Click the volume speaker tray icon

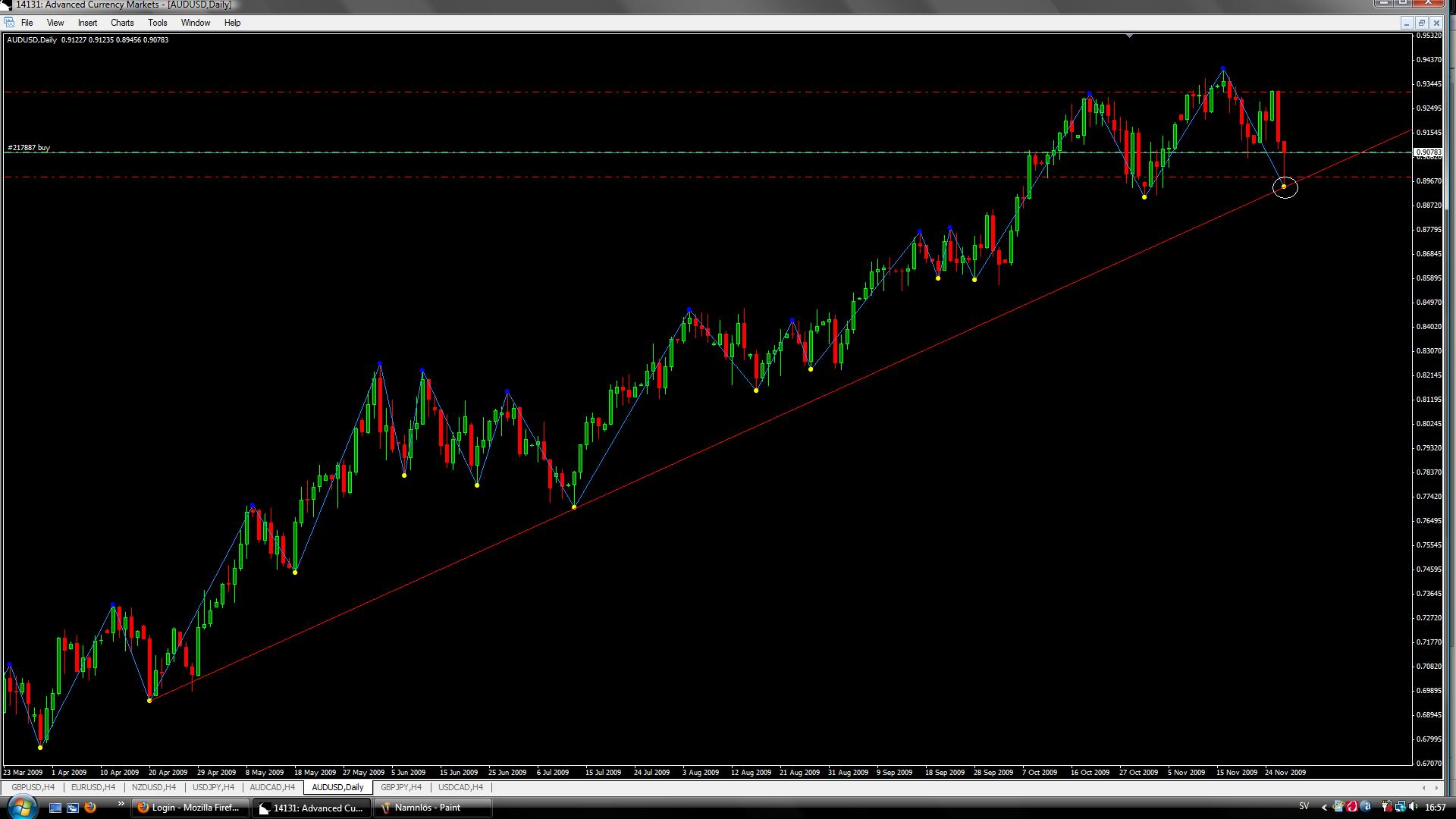coord(1413,807)
